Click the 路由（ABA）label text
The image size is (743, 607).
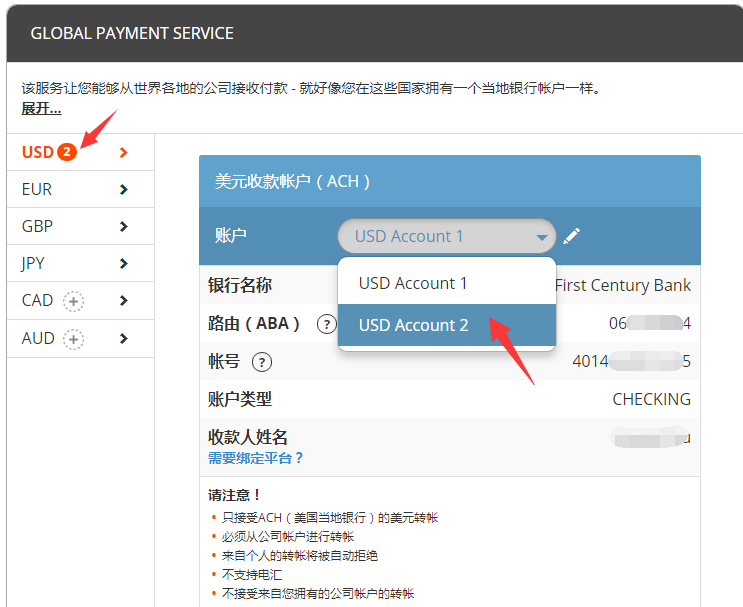tap(254, 324)
